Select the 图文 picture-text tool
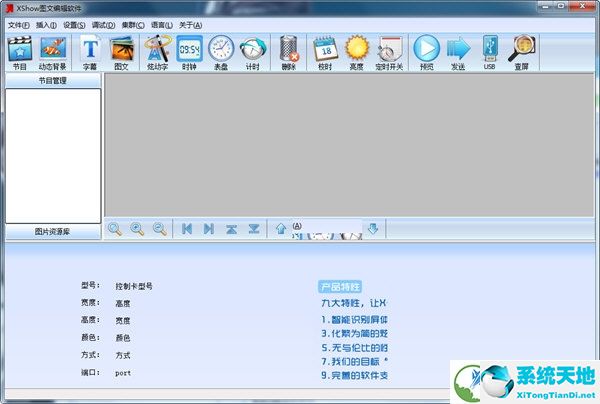The height and width of the screenshot is (404, 600). coord(122,53)
